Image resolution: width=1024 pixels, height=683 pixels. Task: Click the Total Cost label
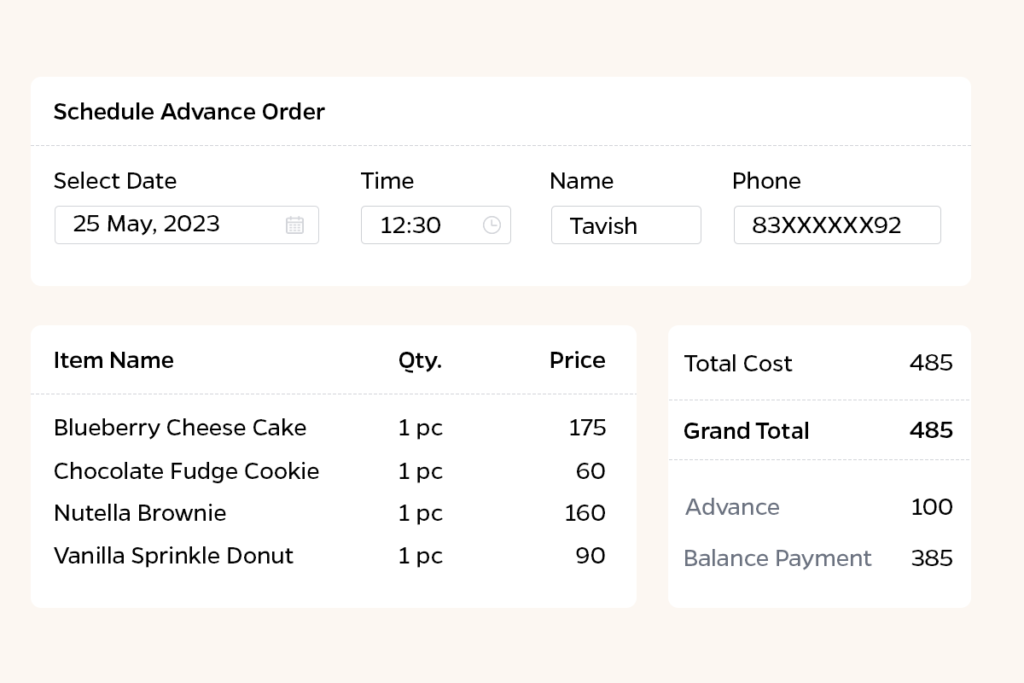point(737,364)
